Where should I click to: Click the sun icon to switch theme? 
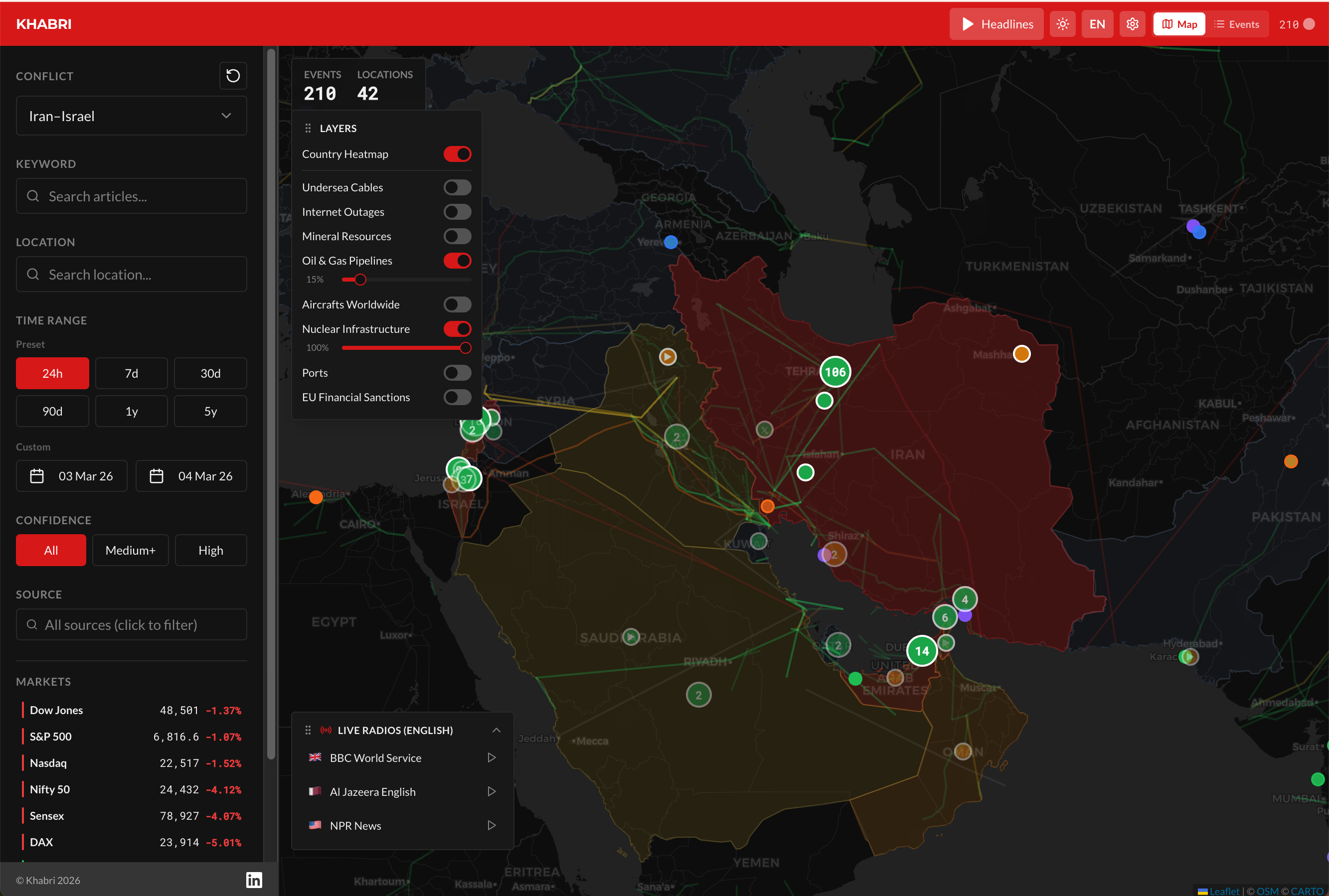(x=1063, y=23)
